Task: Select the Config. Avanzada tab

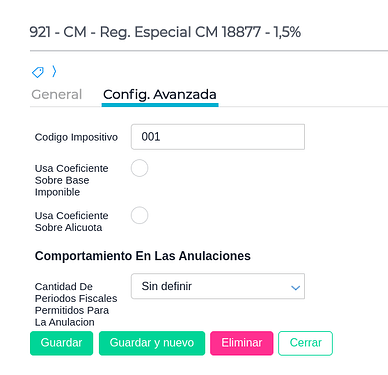Action: coord(160,95)
